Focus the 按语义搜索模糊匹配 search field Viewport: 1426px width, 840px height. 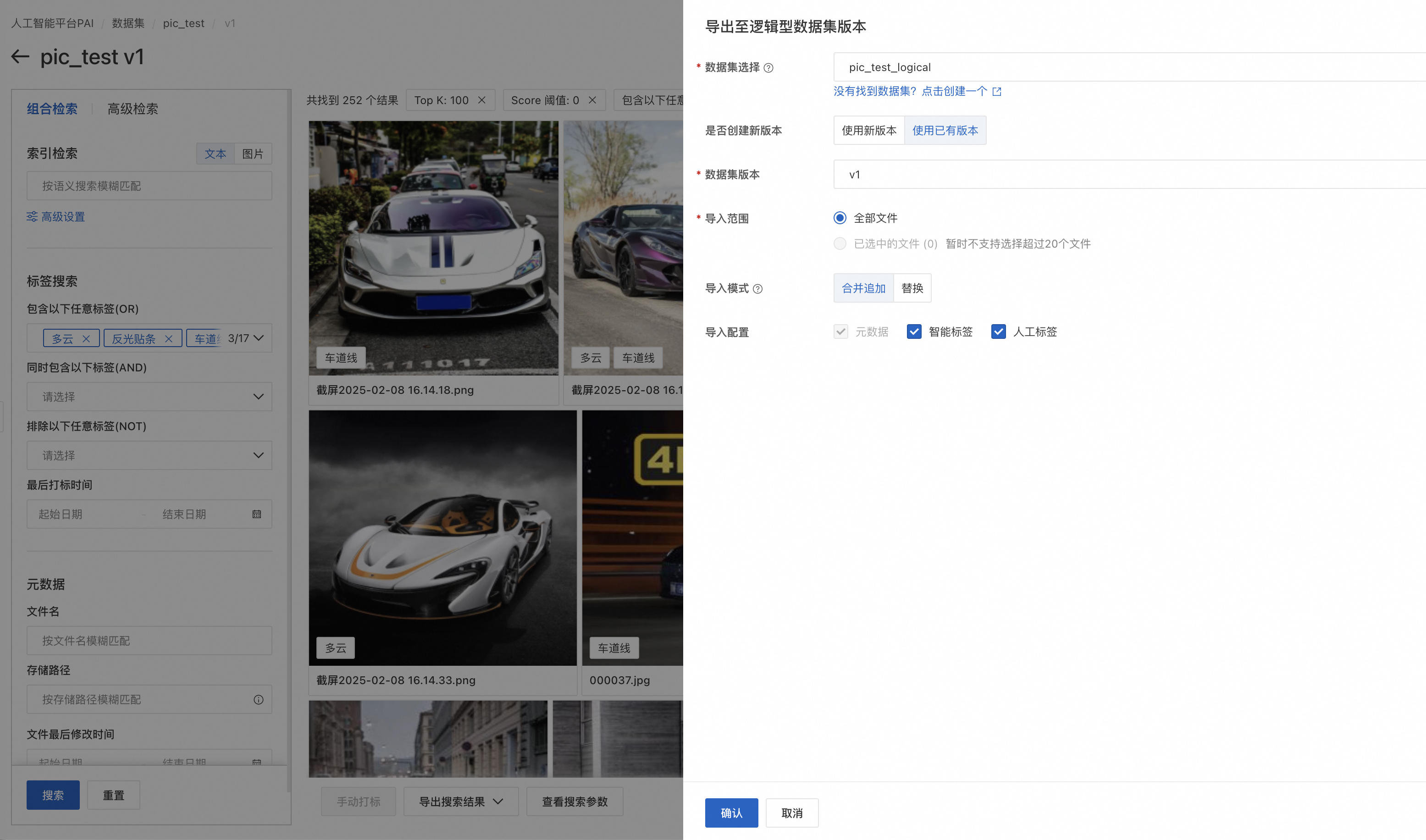(149, 186)
